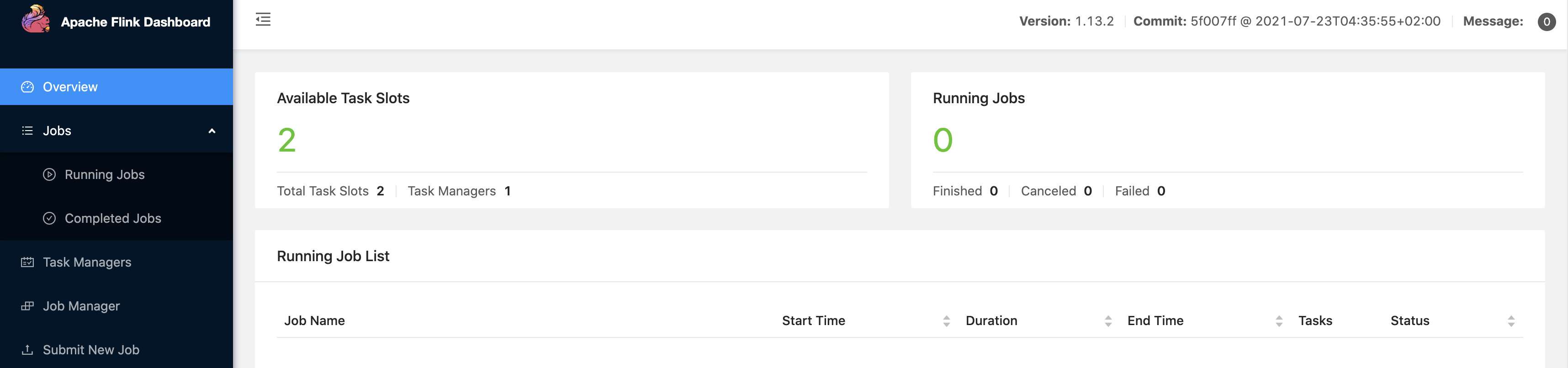Click the Message count badge
Viewport: 1568px width, 368px height.
click(1547, 22)
